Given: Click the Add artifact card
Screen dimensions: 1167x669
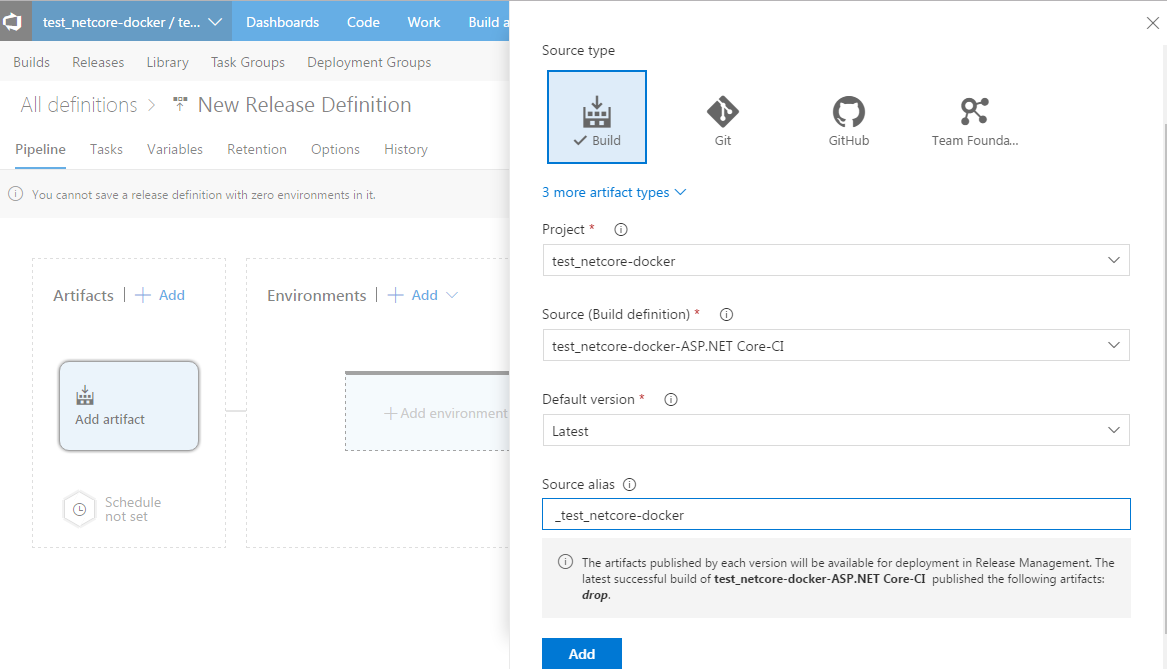Looking at the screenshot, I should click(x=129, y=406).
